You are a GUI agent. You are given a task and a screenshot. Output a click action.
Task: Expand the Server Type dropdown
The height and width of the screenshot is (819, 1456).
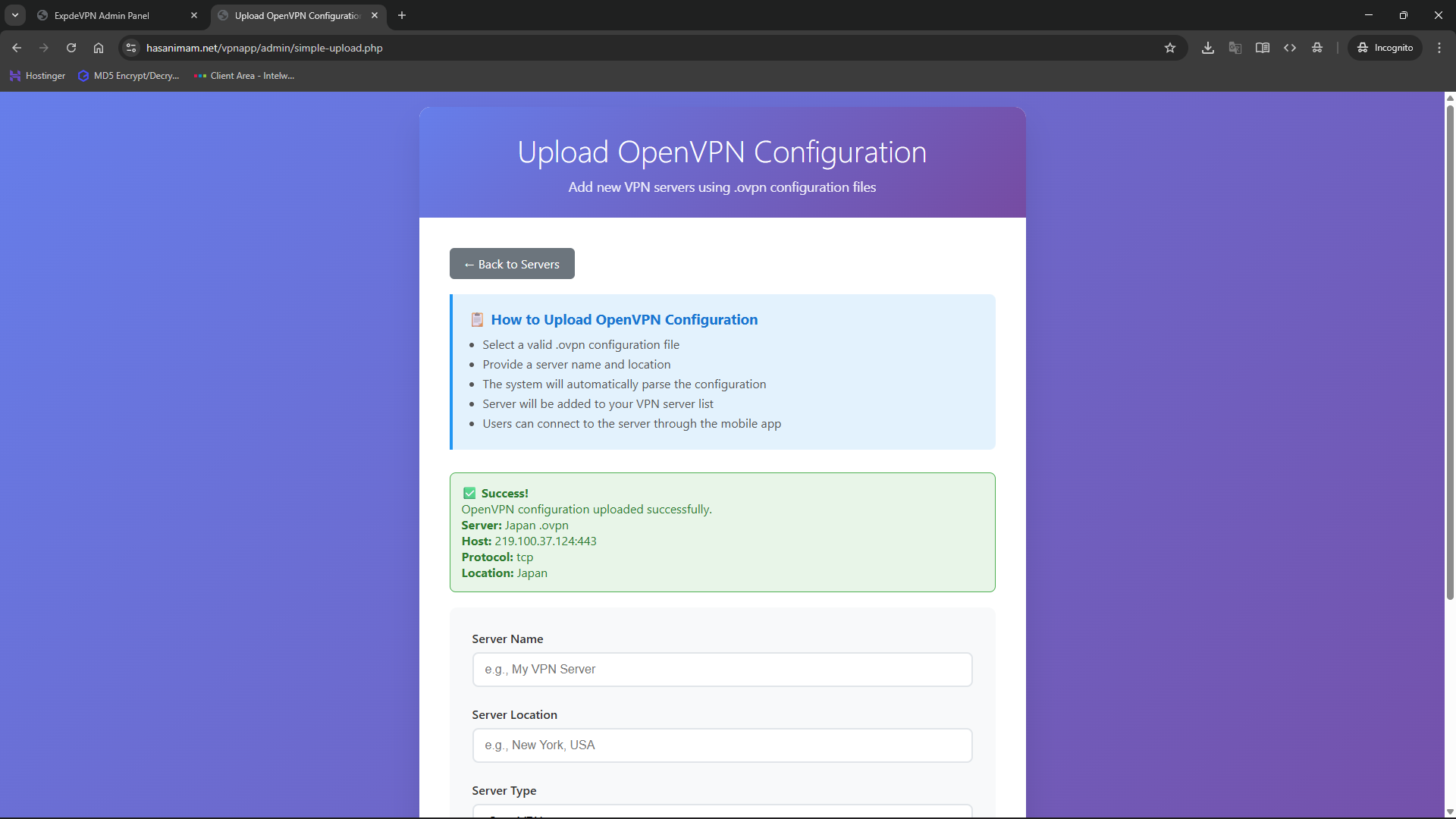tap(722, 811)
